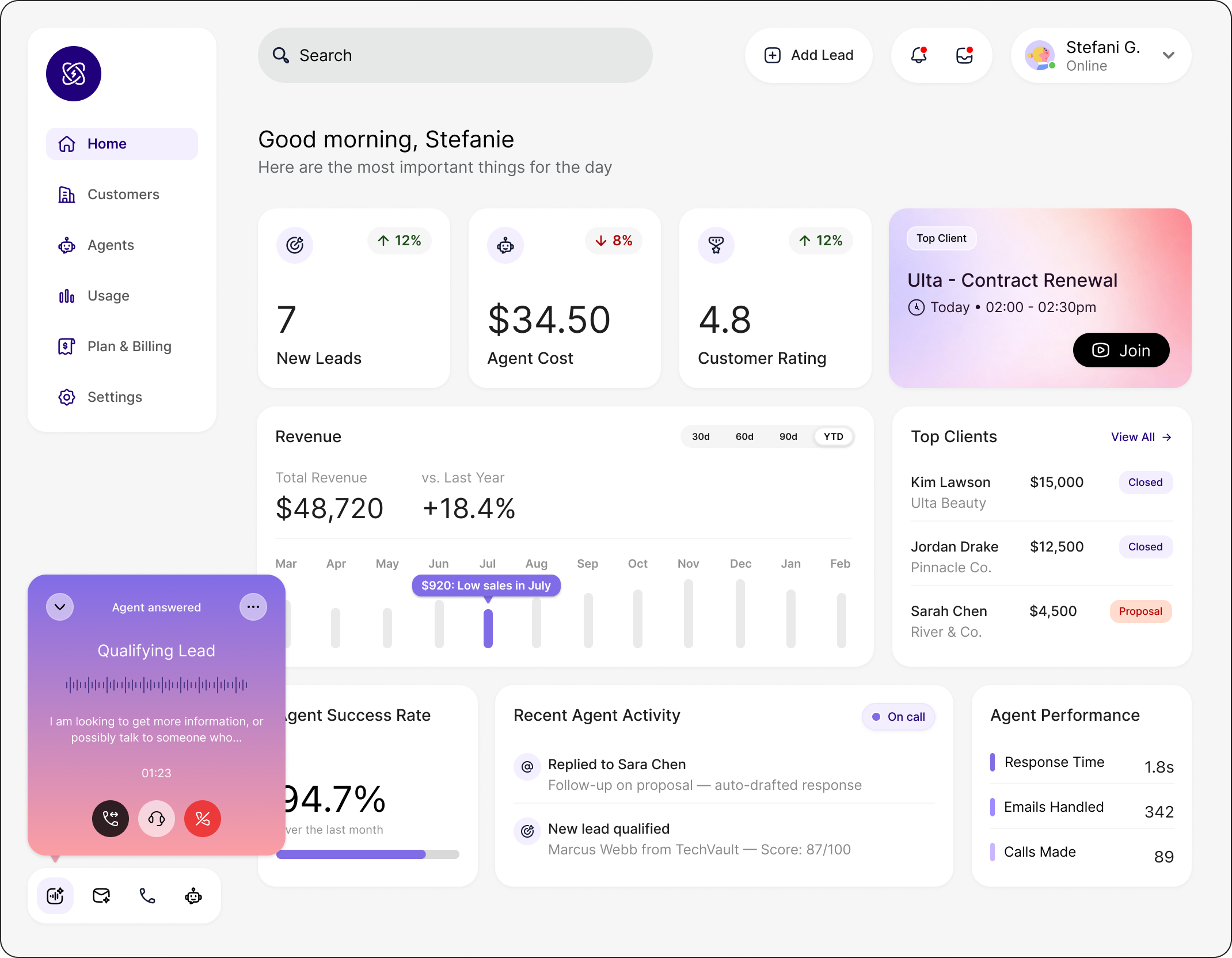Screen dimensions: 1232x958
Task: Open the messages icon beside the bell
Action: pos(964,55)
